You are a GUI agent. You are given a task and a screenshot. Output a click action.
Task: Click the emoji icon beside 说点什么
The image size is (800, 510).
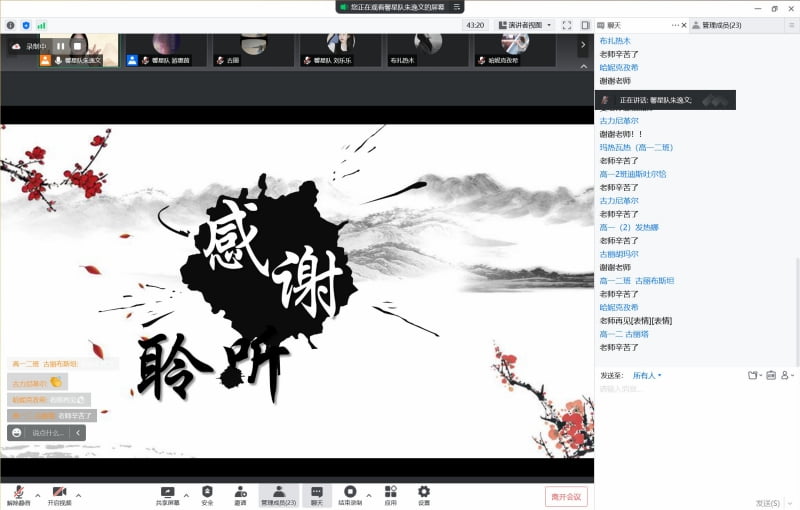(17, 433)
